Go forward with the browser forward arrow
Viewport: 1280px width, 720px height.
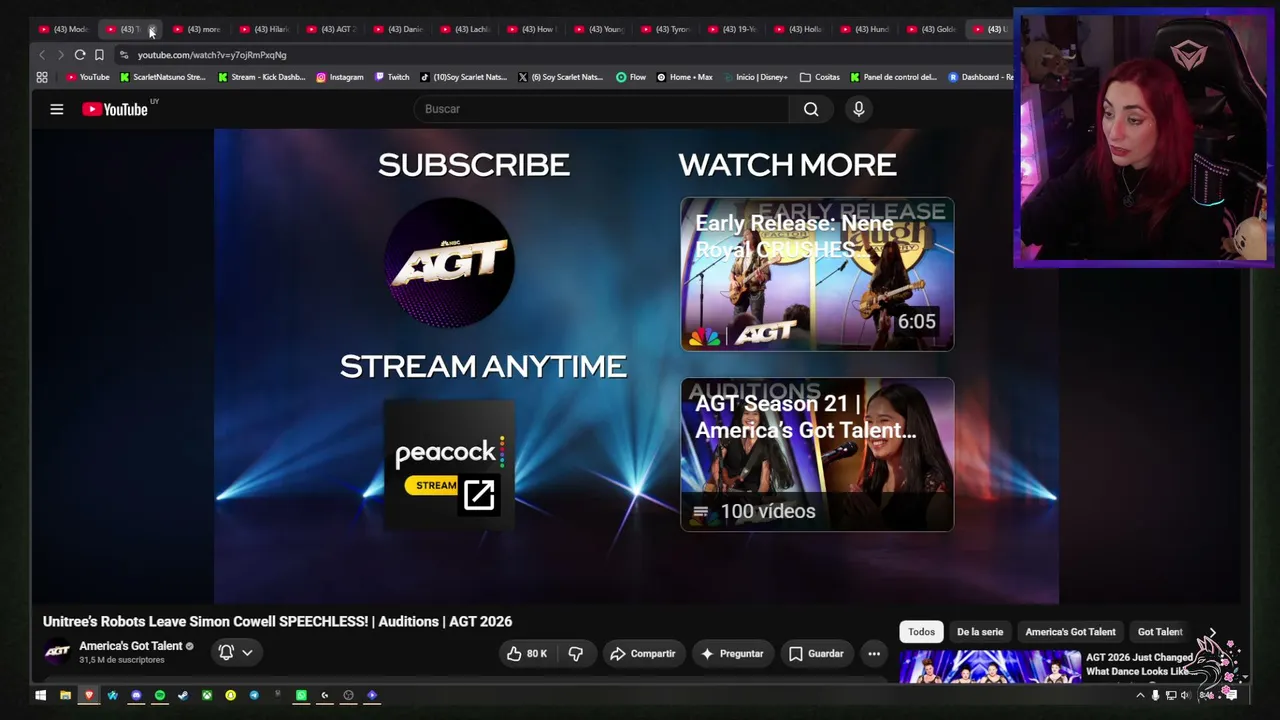pyautogui.click(x=61, y=55)
